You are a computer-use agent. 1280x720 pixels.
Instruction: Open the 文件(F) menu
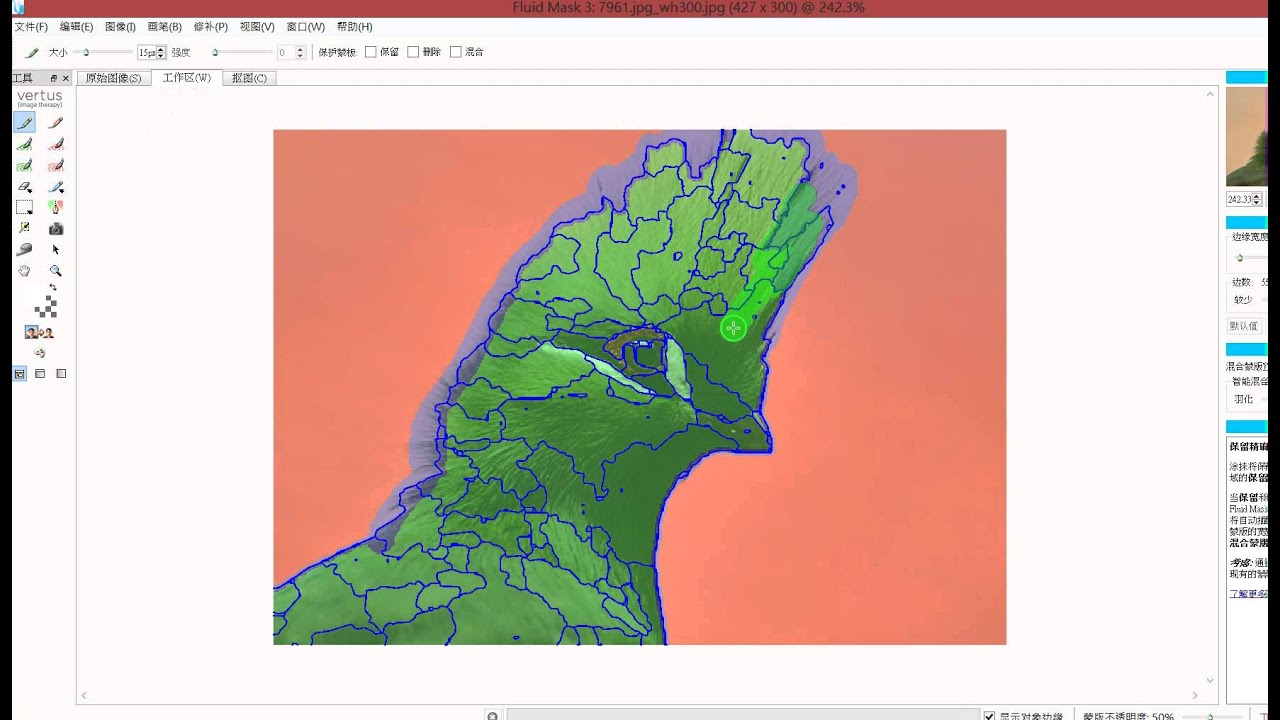pyautogui.click(x=30, y=27)
